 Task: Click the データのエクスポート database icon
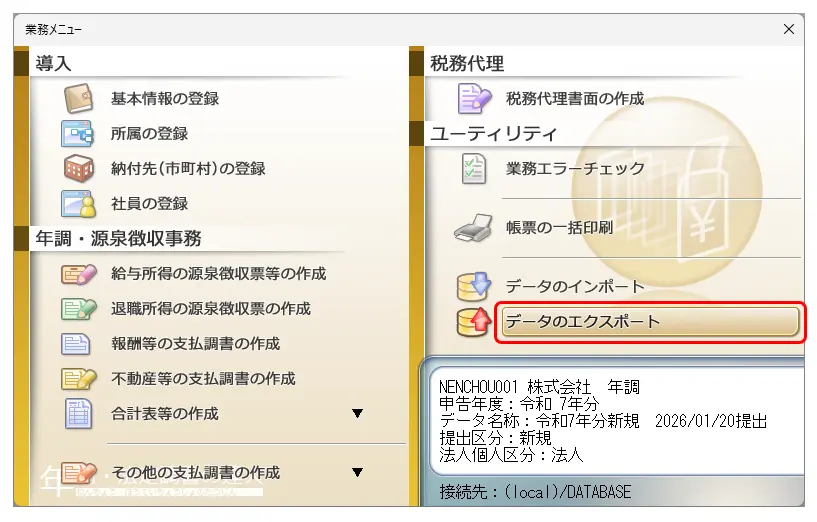click(474, 322)
